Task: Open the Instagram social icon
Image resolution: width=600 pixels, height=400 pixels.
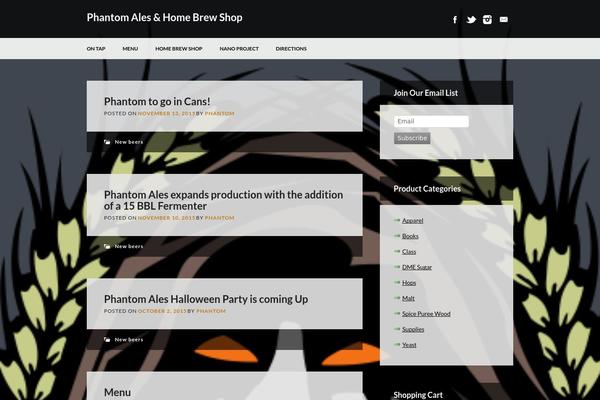Action: (x=487, y=20)
